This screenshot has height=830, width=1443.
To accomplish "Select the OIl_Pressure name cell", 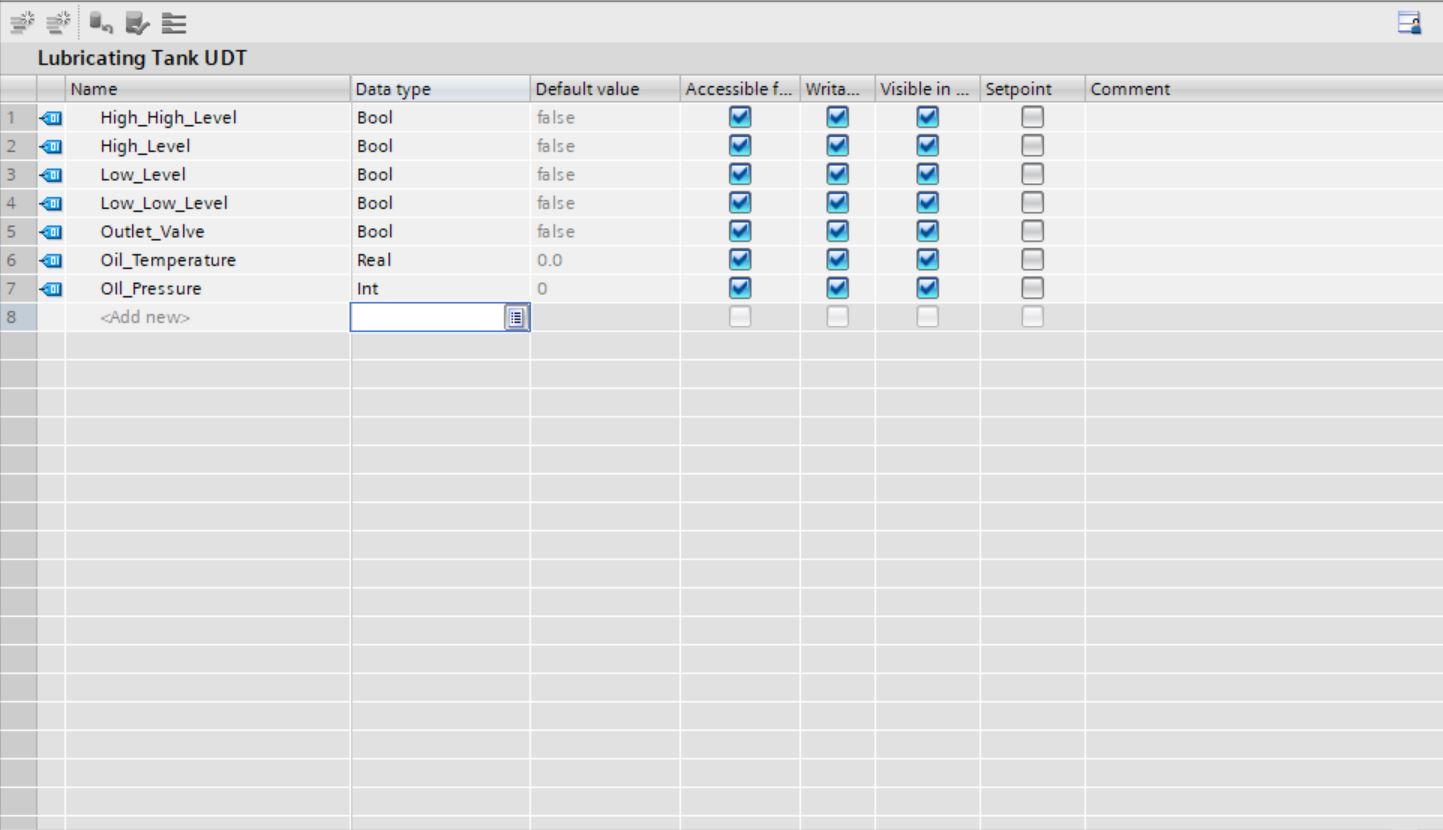I will tap(208, 289).
